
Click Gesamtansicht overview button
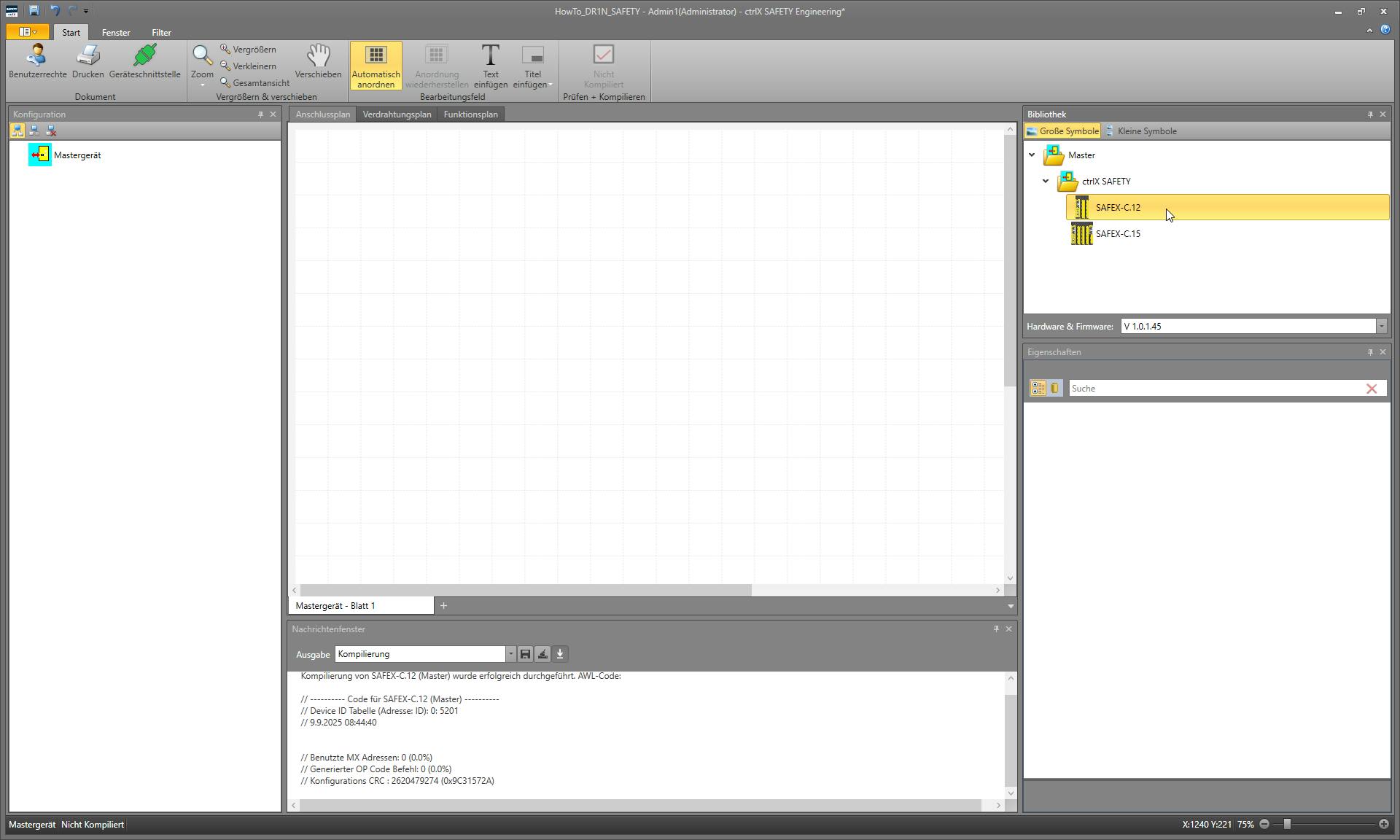click(255, 83)
